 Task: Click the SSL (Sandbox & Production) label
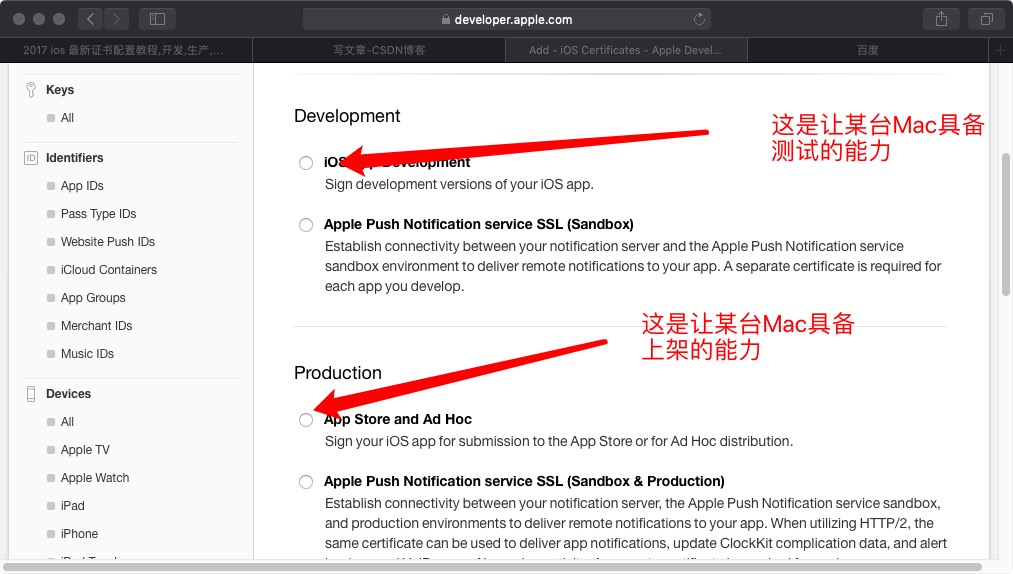pyautogui.click(x=524, y=482)
